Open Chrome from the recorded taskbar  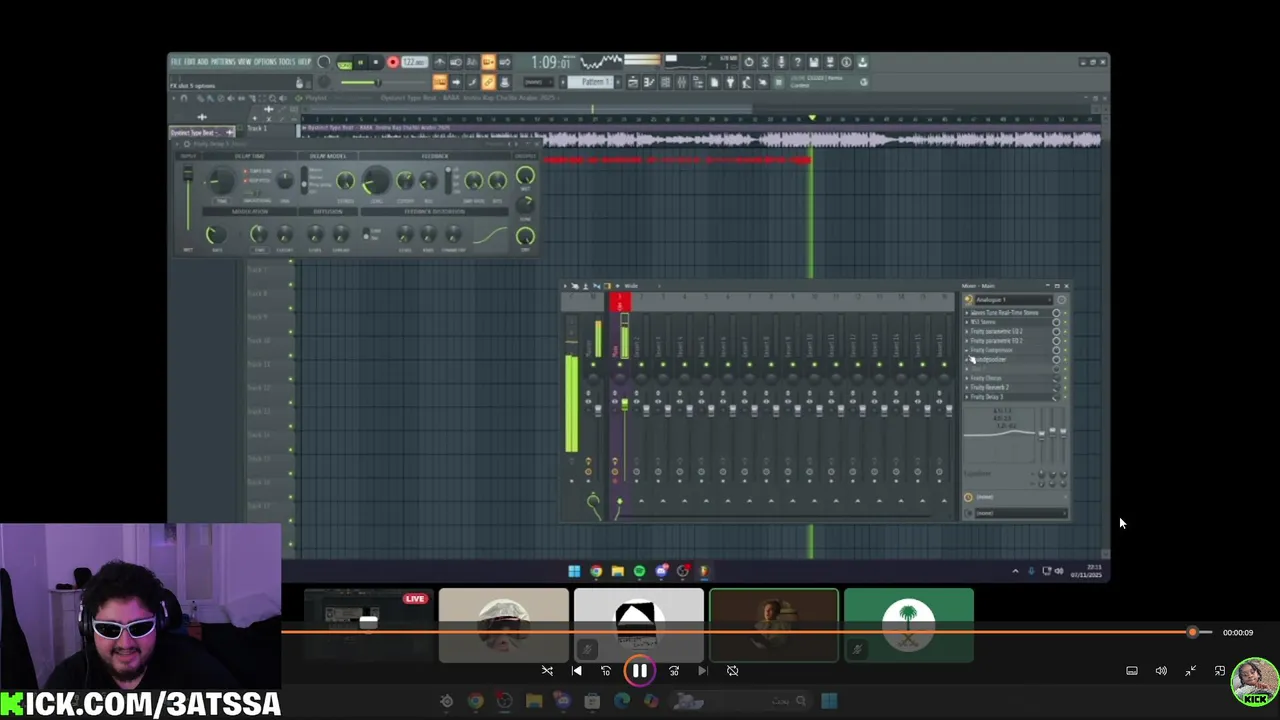[596, 571]
